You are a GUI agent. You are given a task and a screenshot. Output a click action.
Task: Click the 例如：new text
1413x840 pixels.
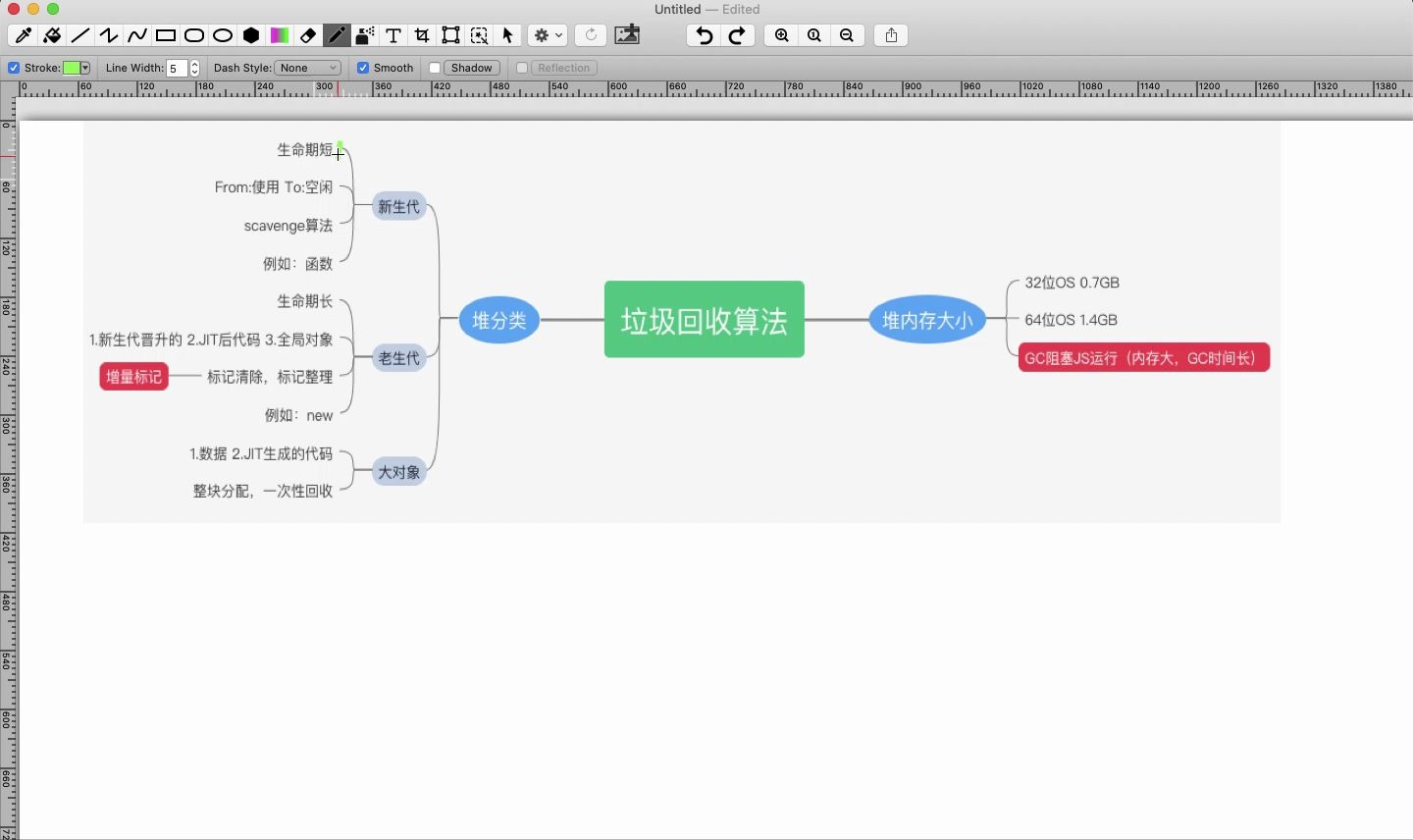tap(299, 416)
